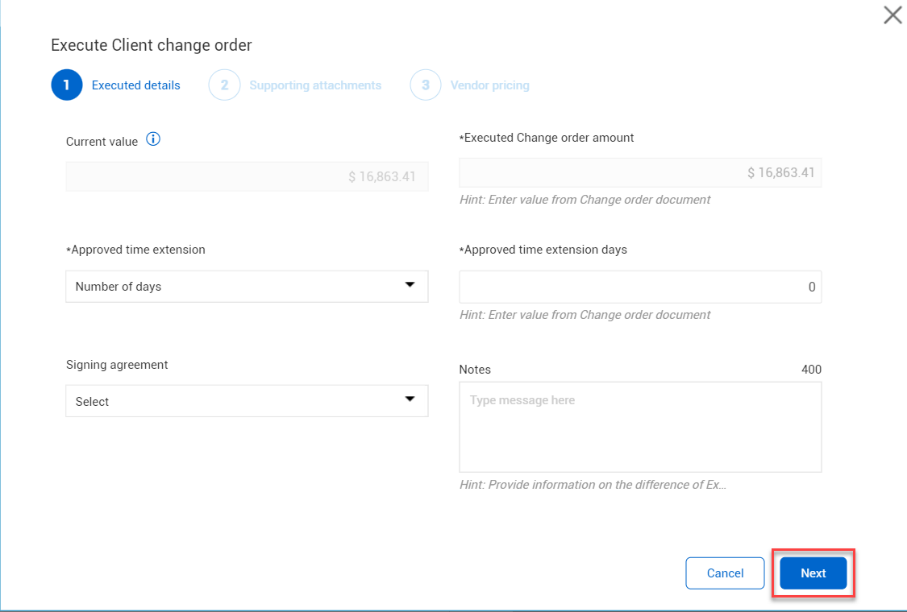
Task: Switch to the Vendor pricing step
Action: coord(489,85)
